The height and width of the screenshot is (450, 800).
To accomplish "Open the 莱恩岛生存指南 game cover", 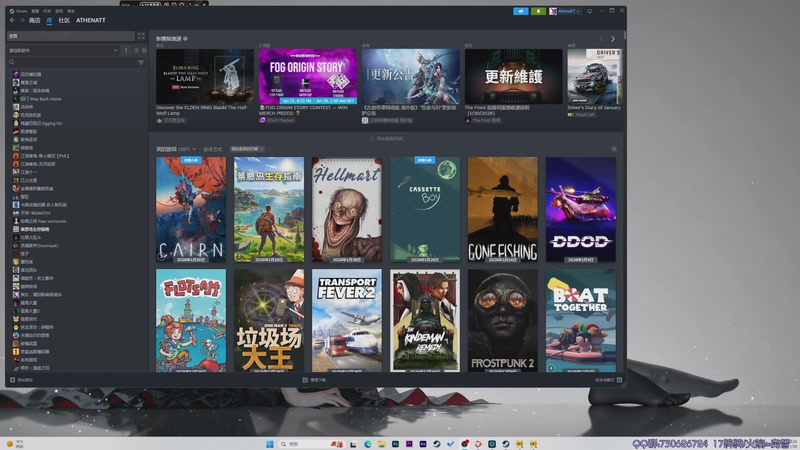I will pos(269,210).
